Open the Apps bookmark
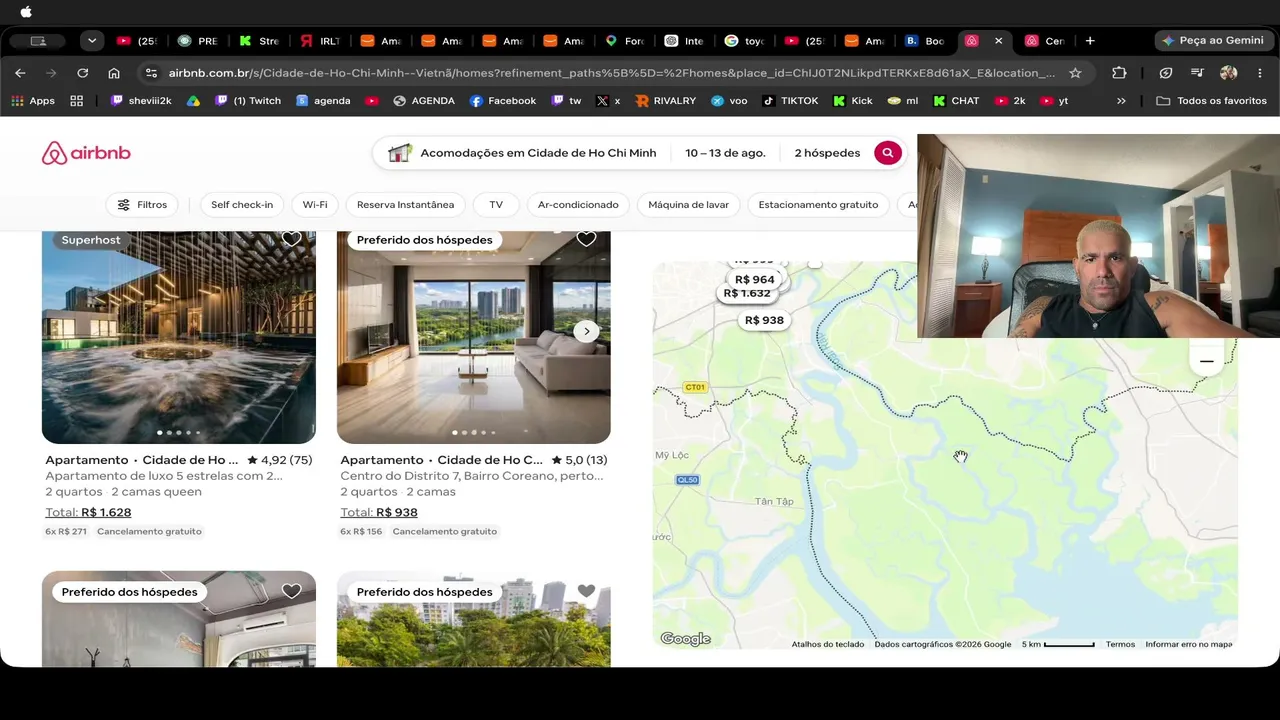The width and height of the screenshot is (1280, 720). pos(33,101)
